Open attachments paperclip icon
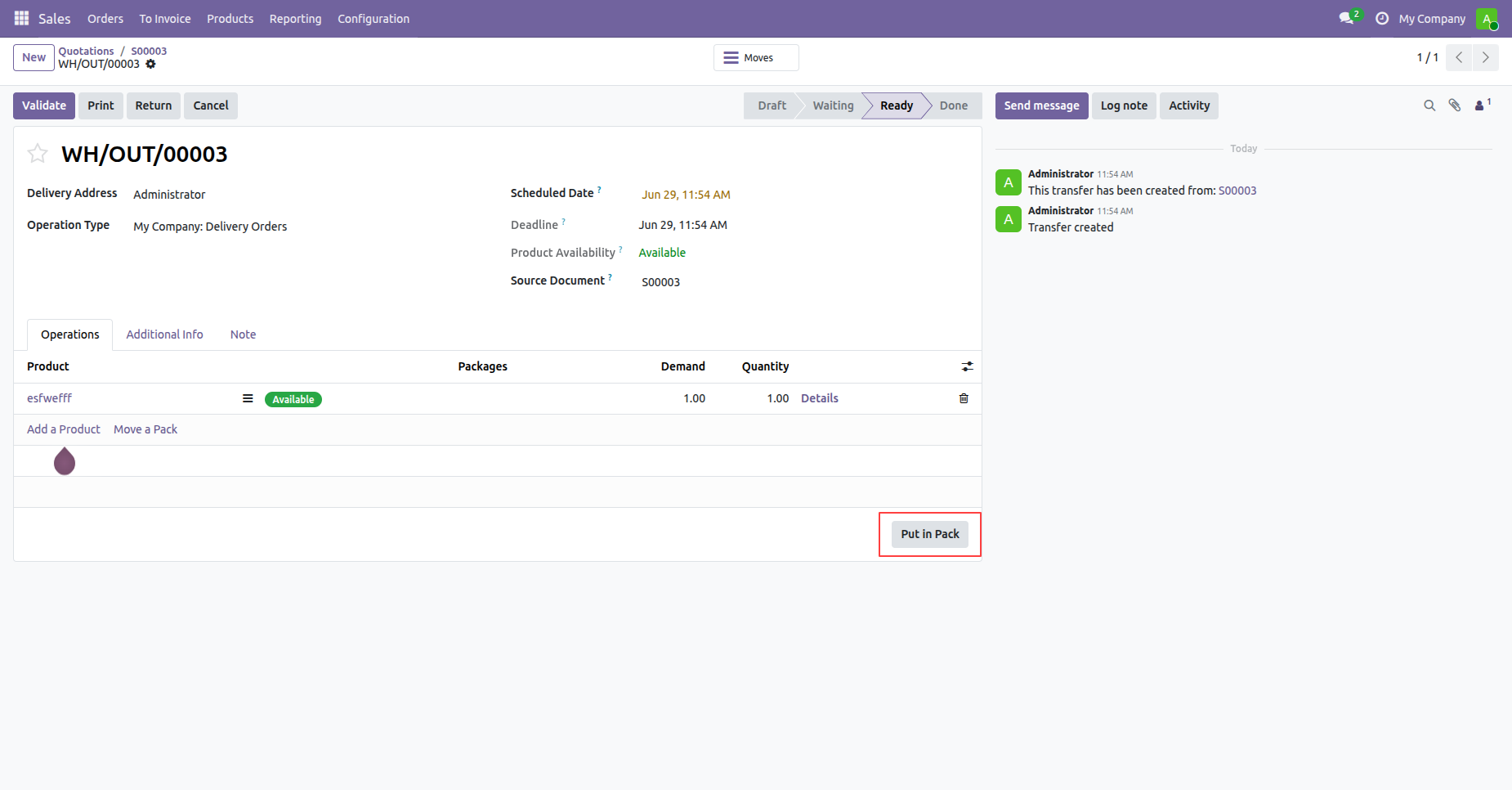The image size is (1512, 790). coord(1455,105)
